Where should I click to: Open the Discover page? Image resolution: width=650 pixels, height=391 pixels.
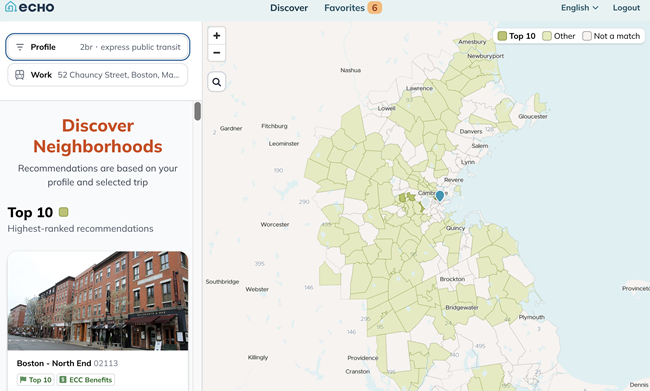tap(289, 8)
